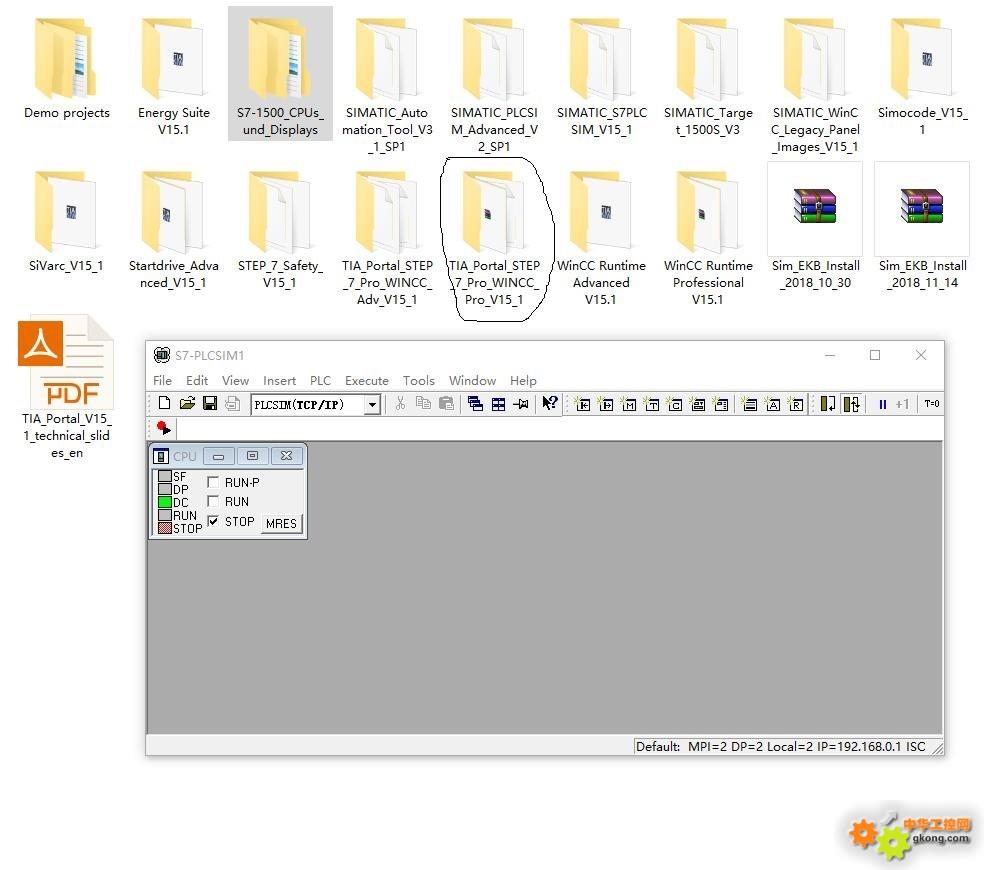Click the Cut scissors toolbar icon

click(x=400, y=404)
